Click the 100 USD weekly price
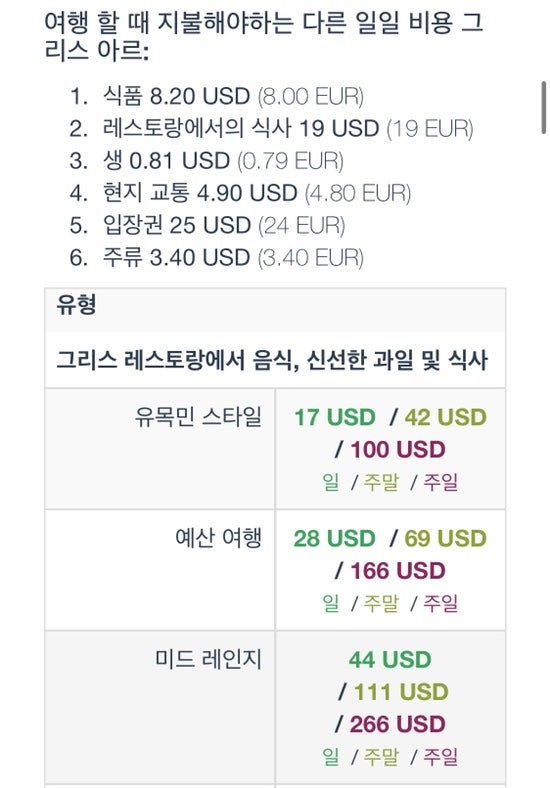Image resolution: width=550 pixels, height=788 pixels. [x=398, y=449]
